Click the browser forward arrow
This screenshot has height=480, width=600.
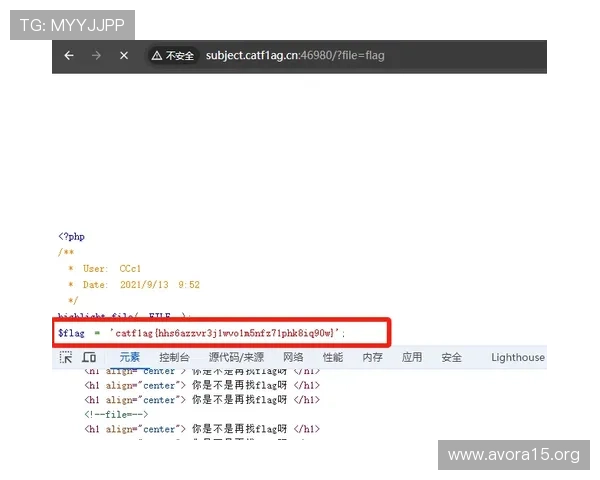(x=96, y=56)
